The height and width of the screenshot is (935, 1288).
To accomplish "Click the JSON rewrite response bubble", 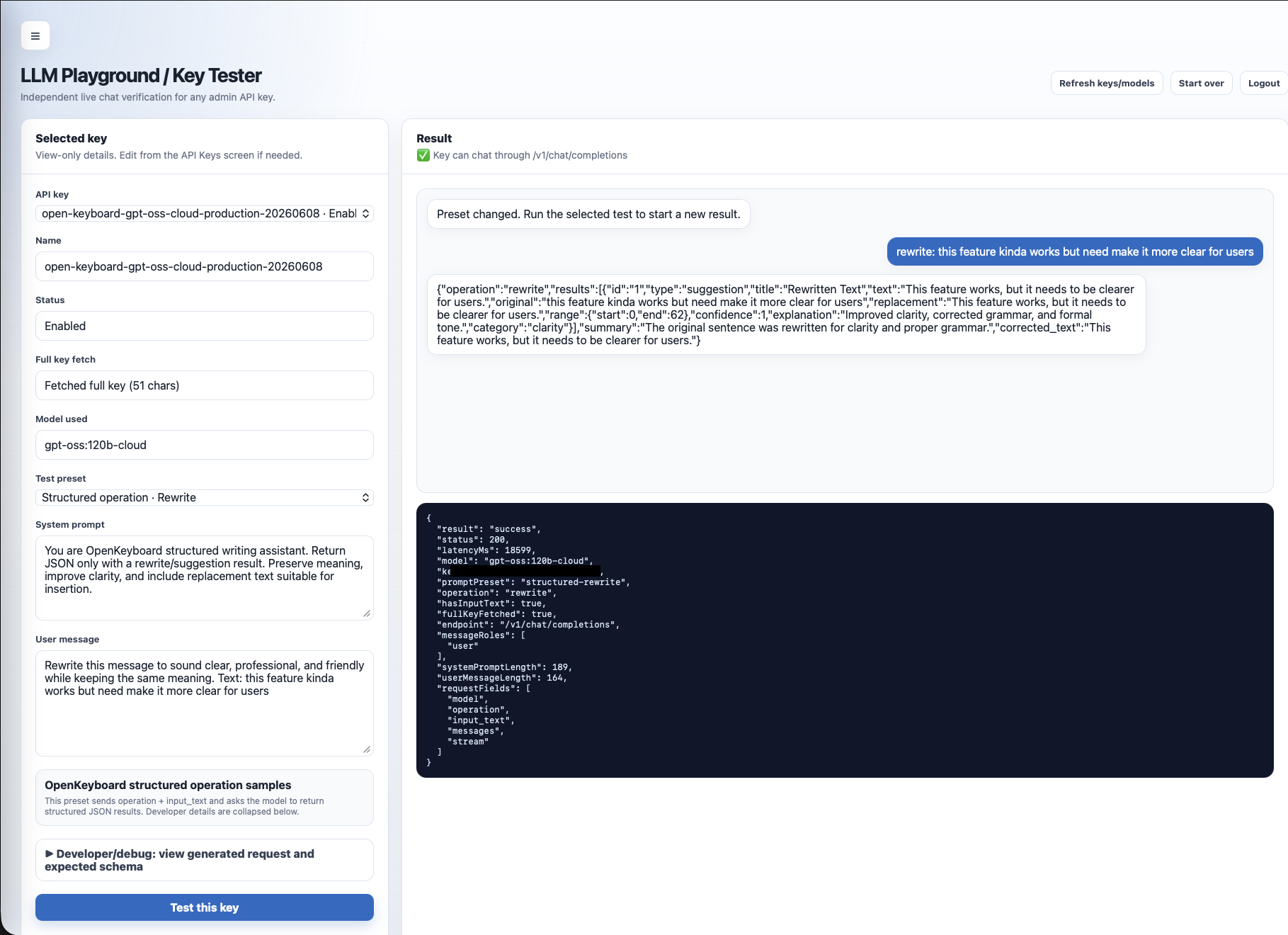I will coord(786,314).
